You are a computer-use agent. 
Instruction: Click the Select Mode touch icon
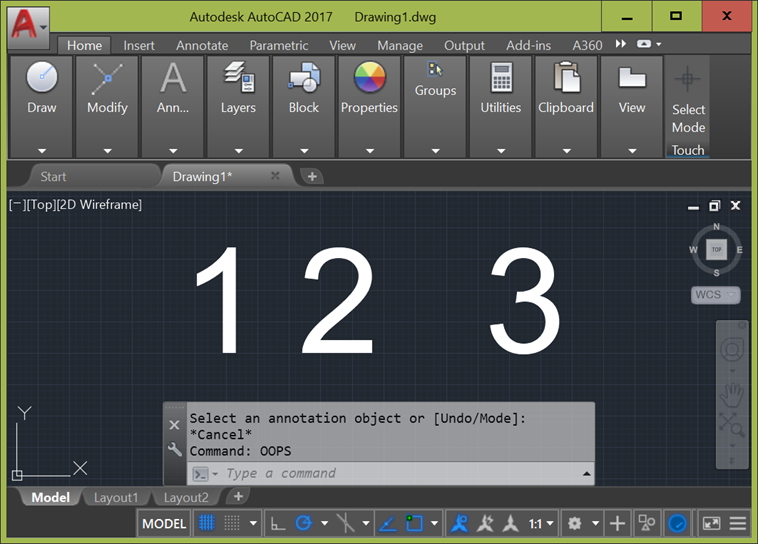(688, 79)
